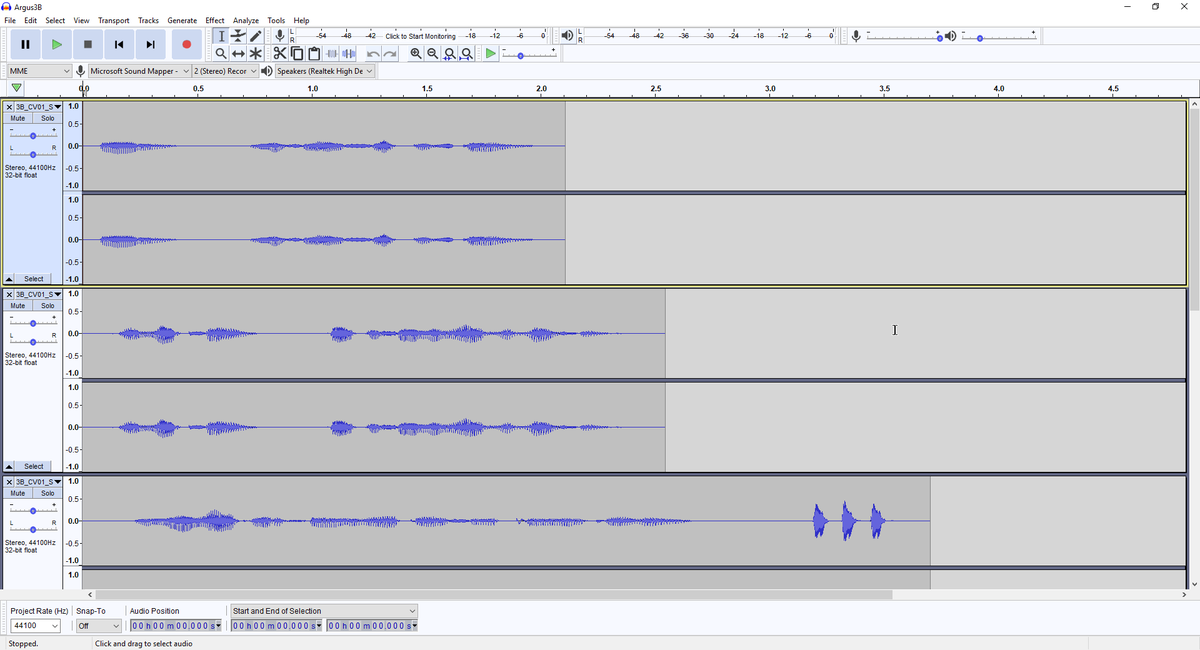The image size is (1200, 650).
Task: Skip to the start of the project
Action: 119,44
